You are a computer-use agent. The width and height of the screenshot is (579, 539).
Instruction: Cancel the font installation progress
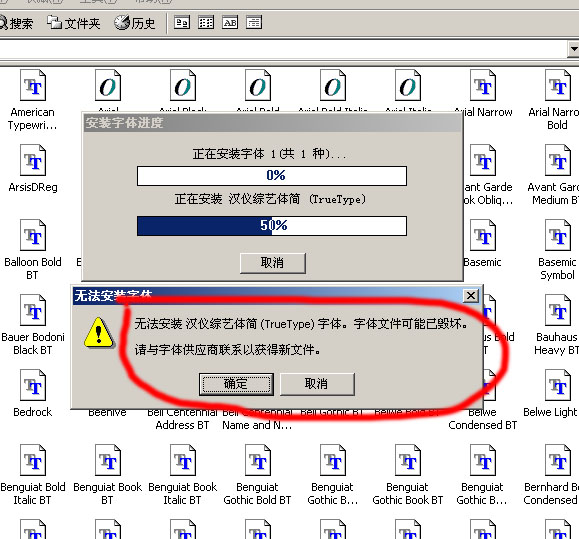coord(273,263)
